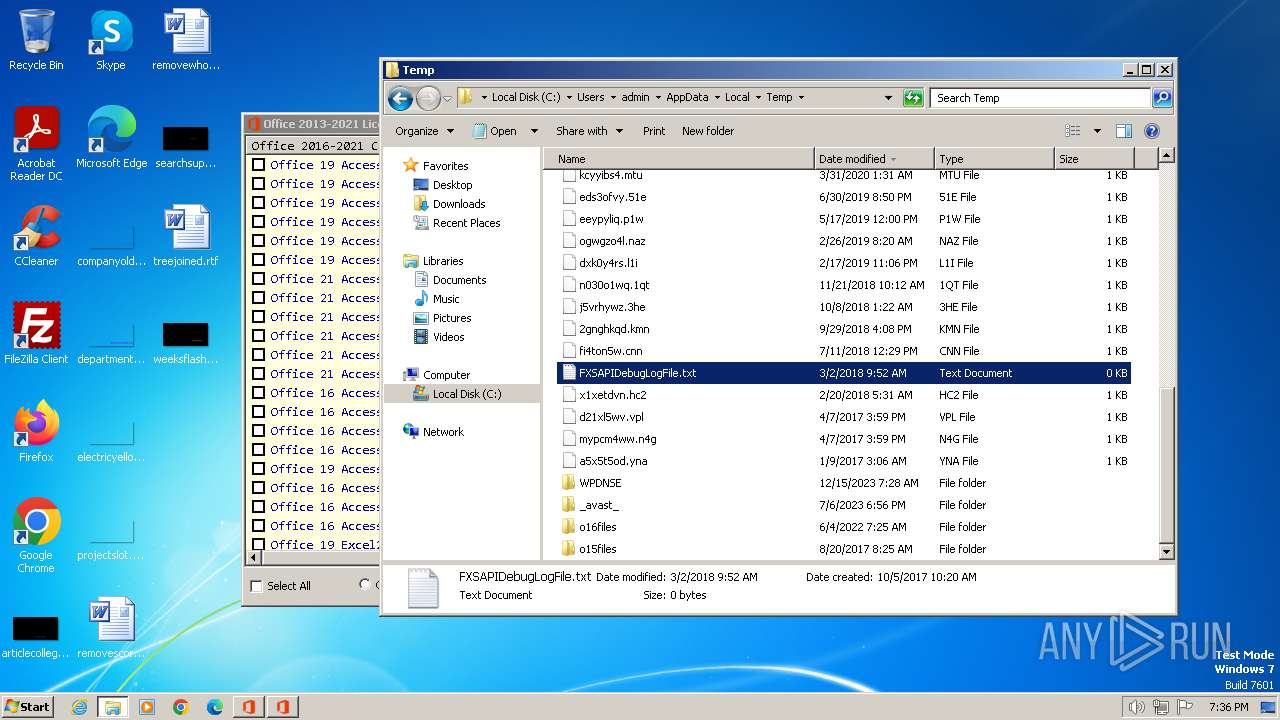Screen dimensions: 1280x720
Task: Click the Start button
Action: pos(28,707)
